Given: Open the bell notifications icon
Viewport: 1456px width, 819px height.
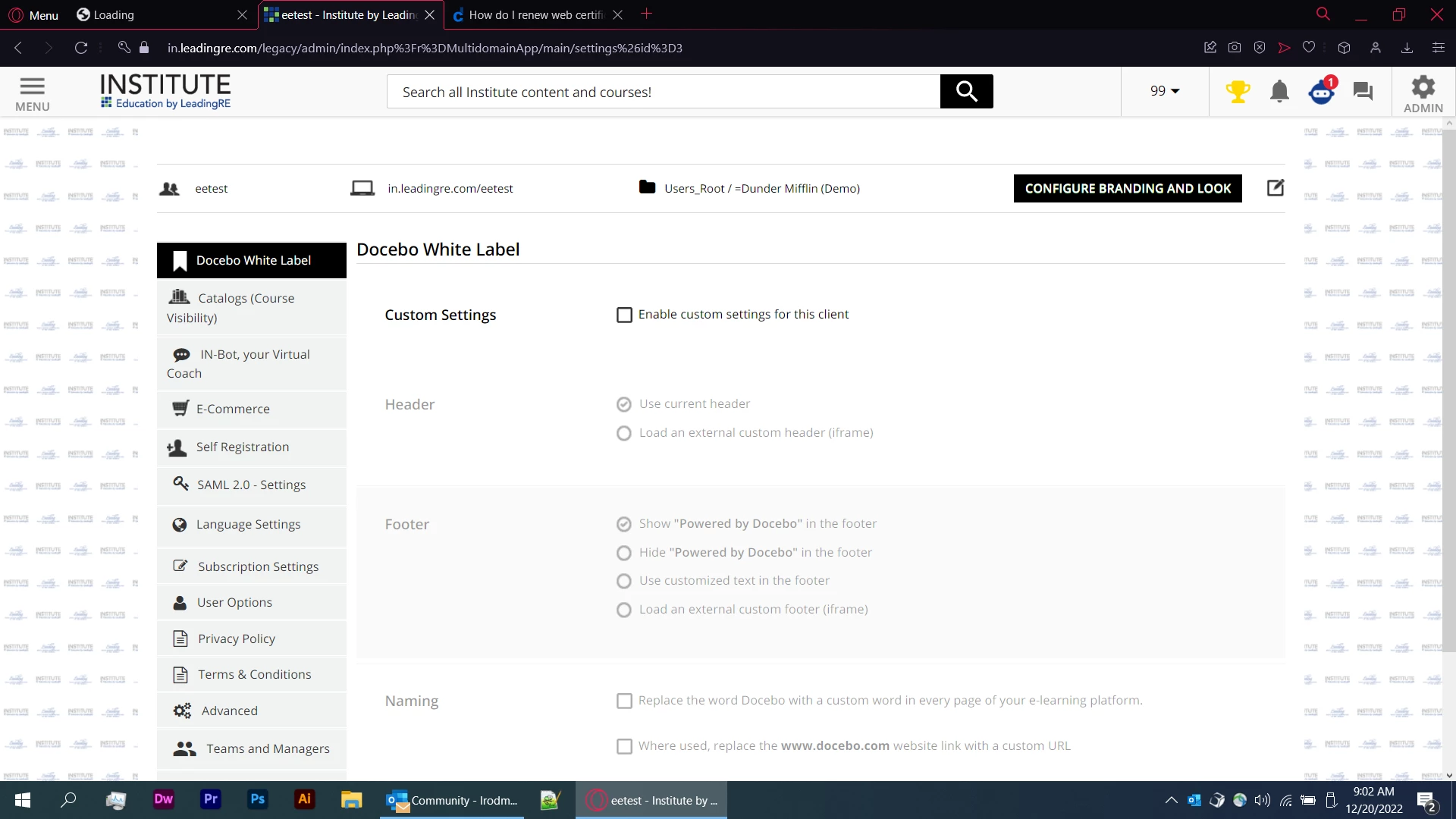Looking at the screenshot, I should (x=1279, y=92).
